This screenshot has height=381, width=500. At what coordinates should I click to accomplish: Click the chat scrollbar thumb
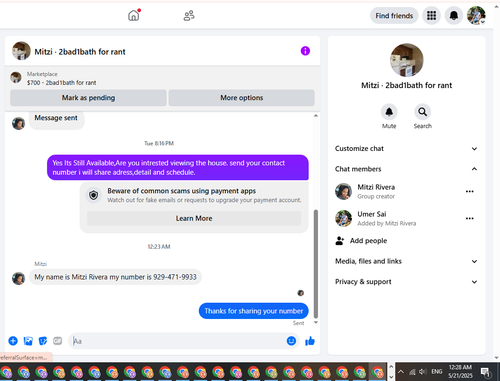[x=316, y=263]
